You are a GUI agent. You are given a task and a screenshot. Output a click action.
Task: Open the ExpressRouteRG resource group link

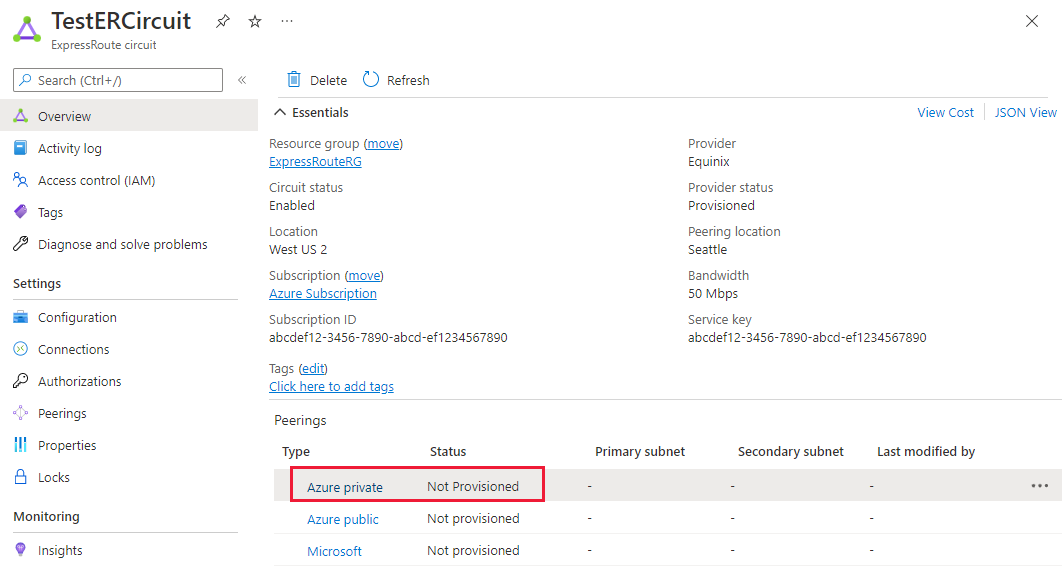pyautogui.click(x=315, y=161)
